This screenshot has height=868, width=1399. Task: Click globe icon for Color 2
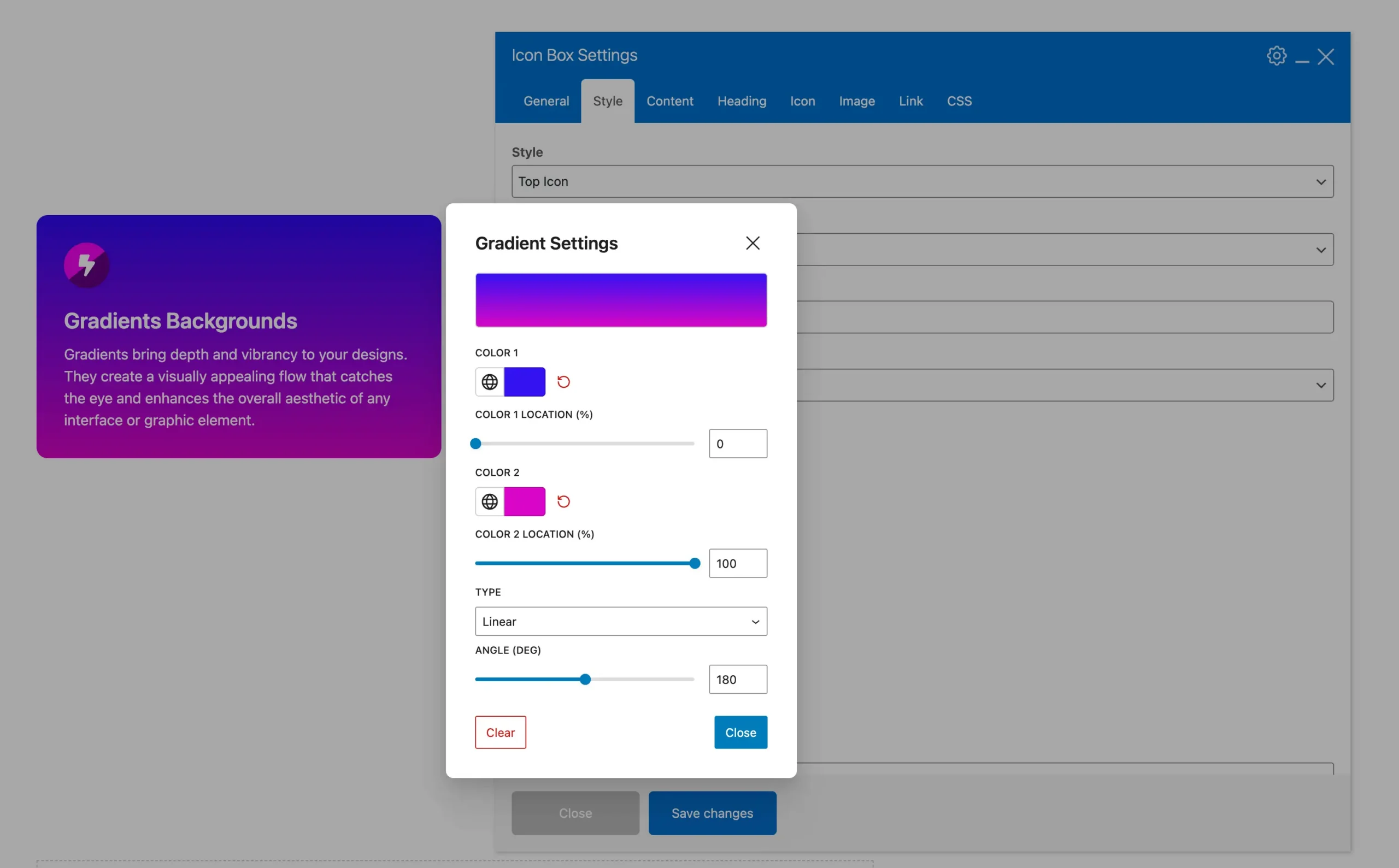(x=489, y=502)
